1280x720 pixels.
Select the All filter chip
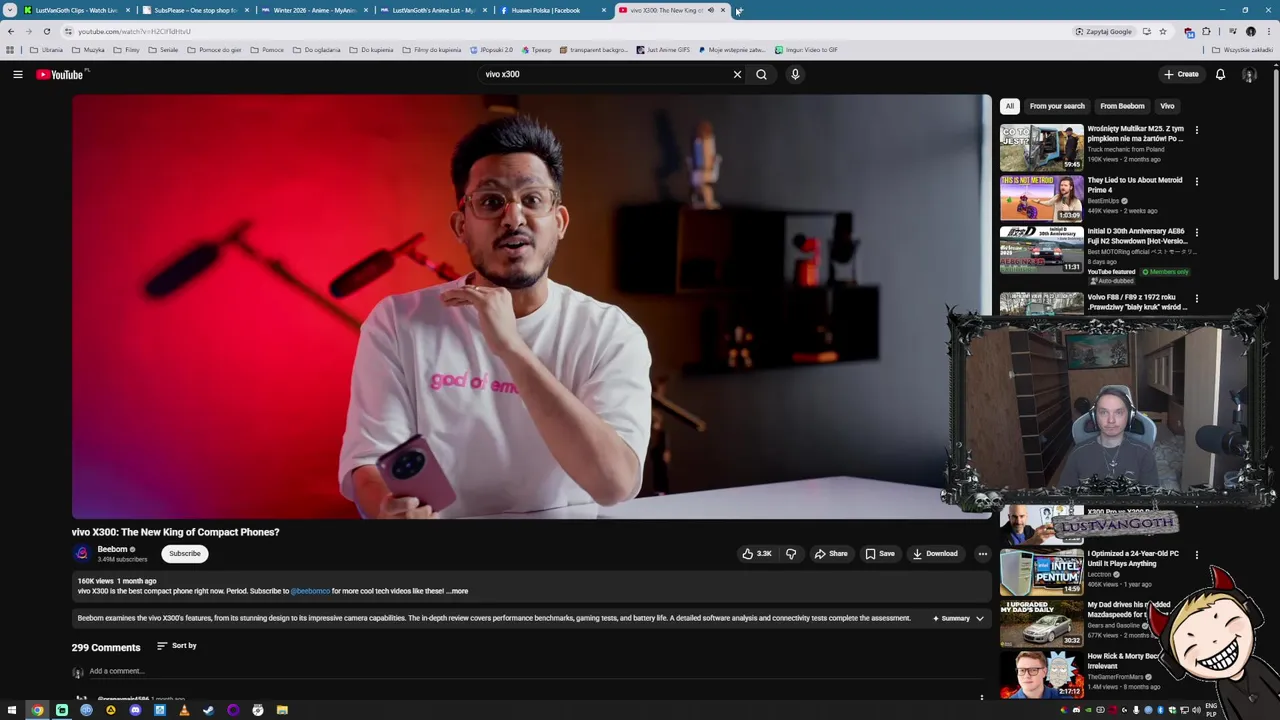1010,106
